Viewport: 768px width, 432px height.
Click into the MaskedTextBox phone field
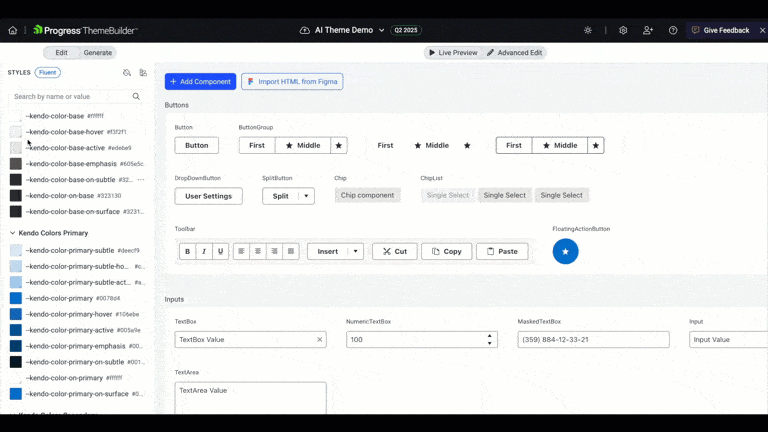[592, 339]
